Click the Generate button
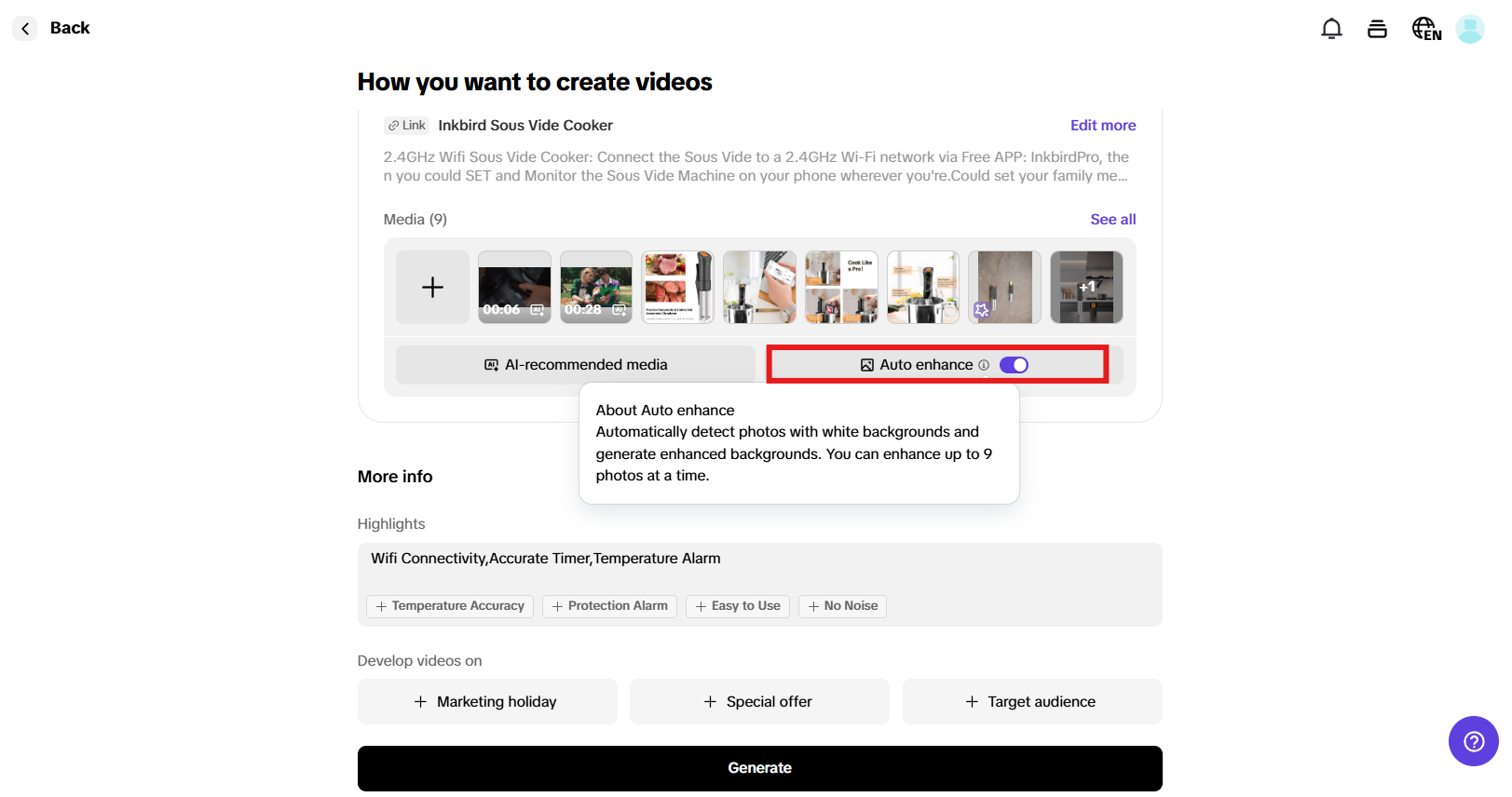The width and height of the screenshot is (1512, 797). [759, 768]
